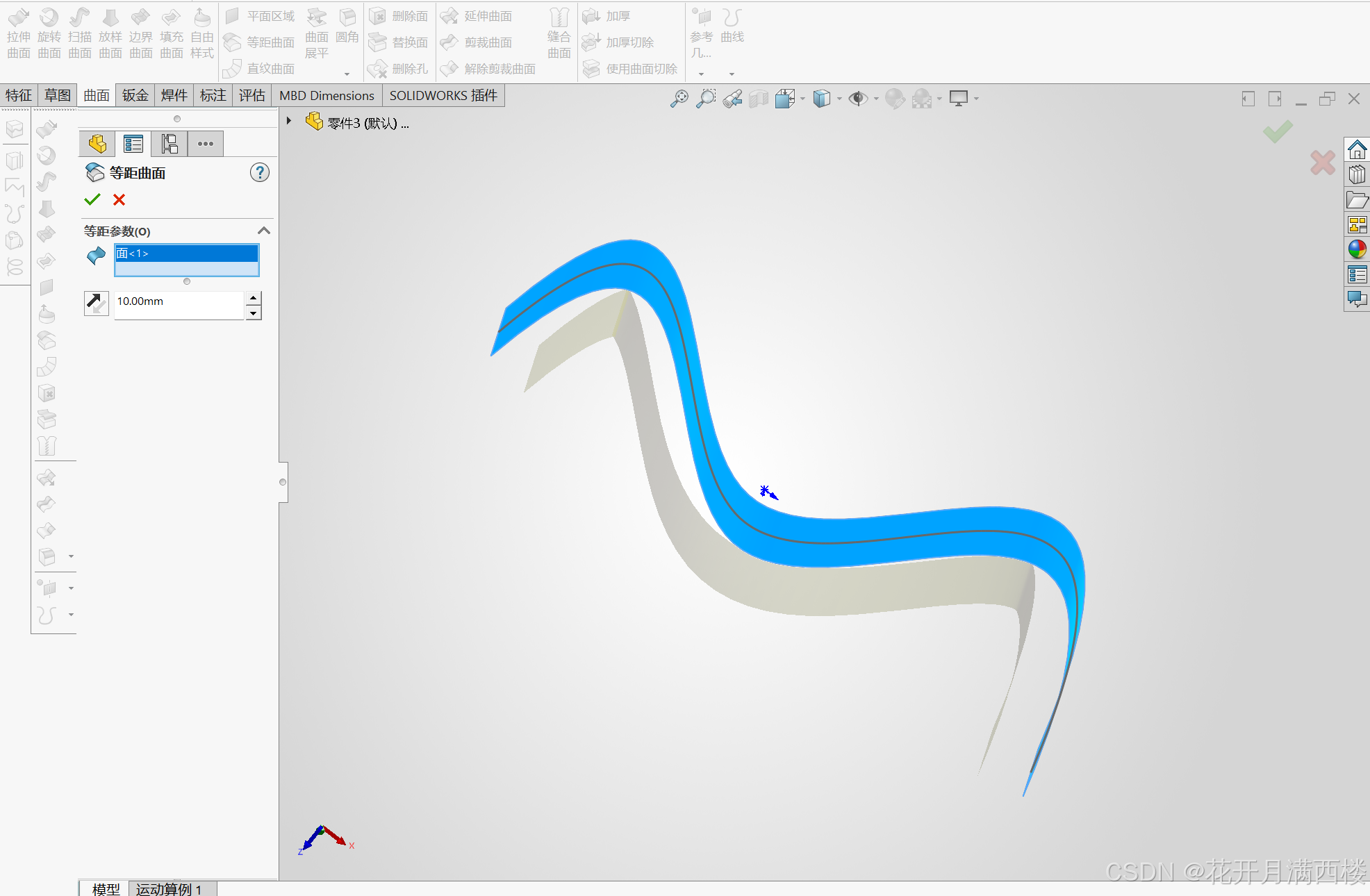The image size is (1370, 896).
Task: Toggle the flip offset direction button
Action: click(97, 303)
